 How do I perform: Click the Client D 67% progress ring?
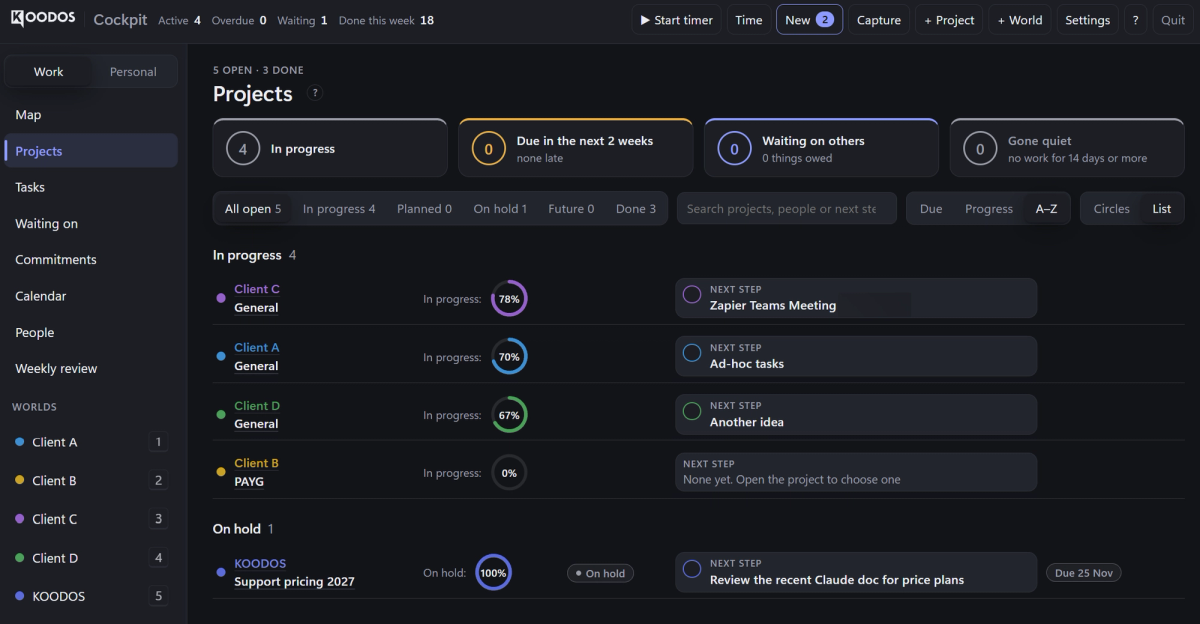(x=509, y=415)
